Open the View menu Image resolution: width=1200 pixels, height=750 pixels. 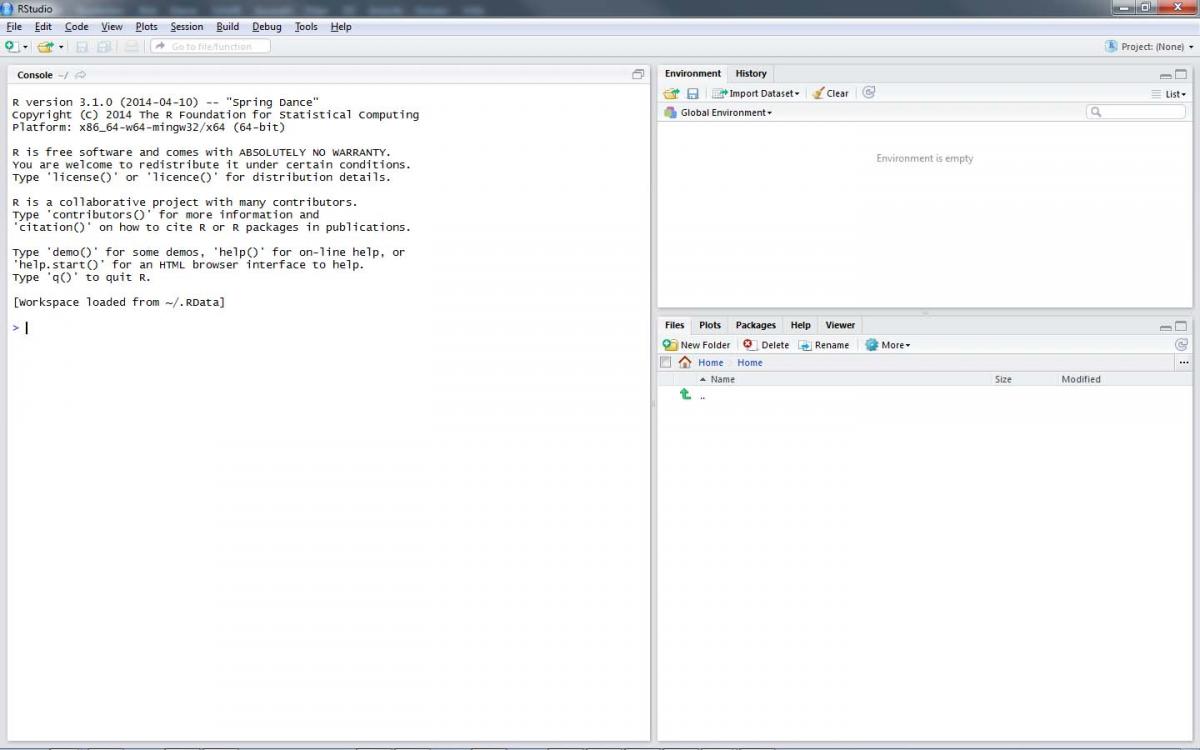[112, 27]
